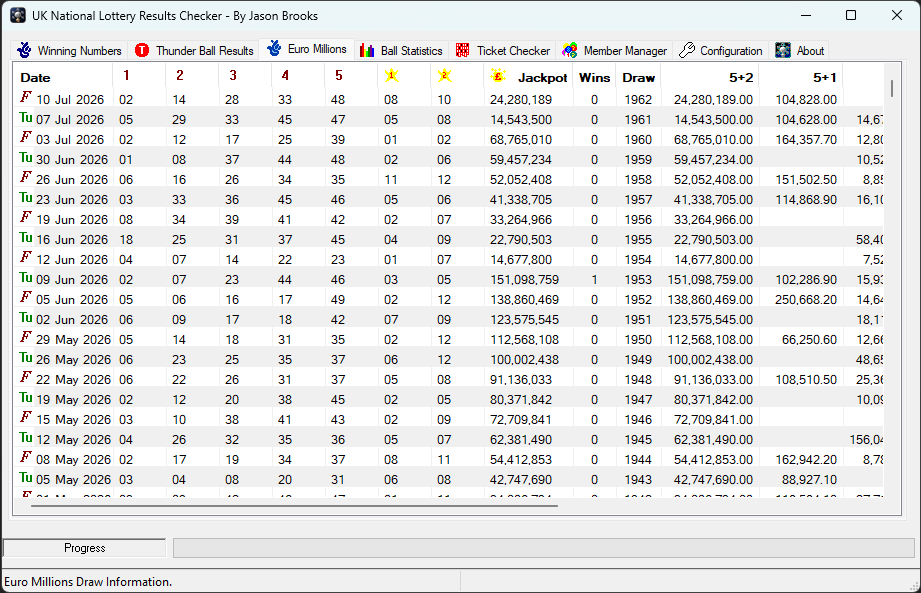Image resolution: width=921 pixels, height=593 pixels.
Task: Click the Lucky Star 2 column header icon
Action: [x=445, y=75]
